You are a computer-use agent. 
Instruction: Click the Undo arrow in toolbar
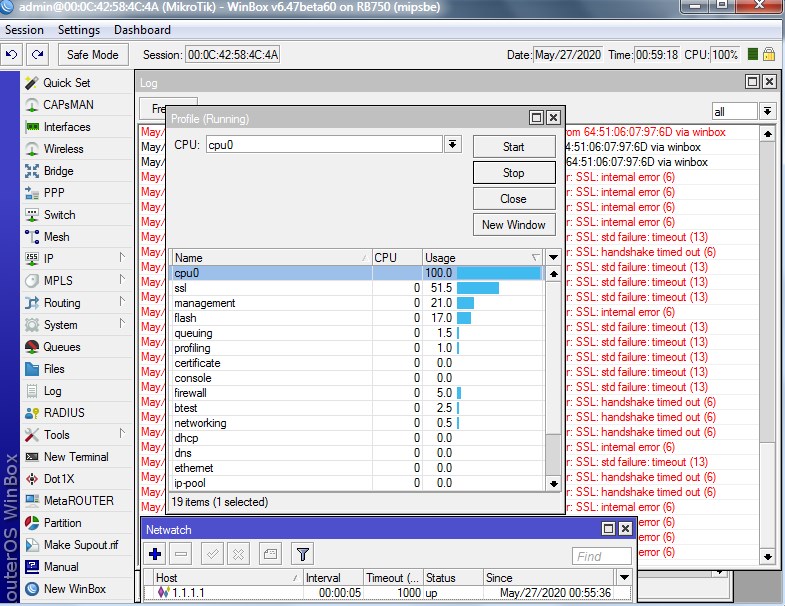coord(12,54)
